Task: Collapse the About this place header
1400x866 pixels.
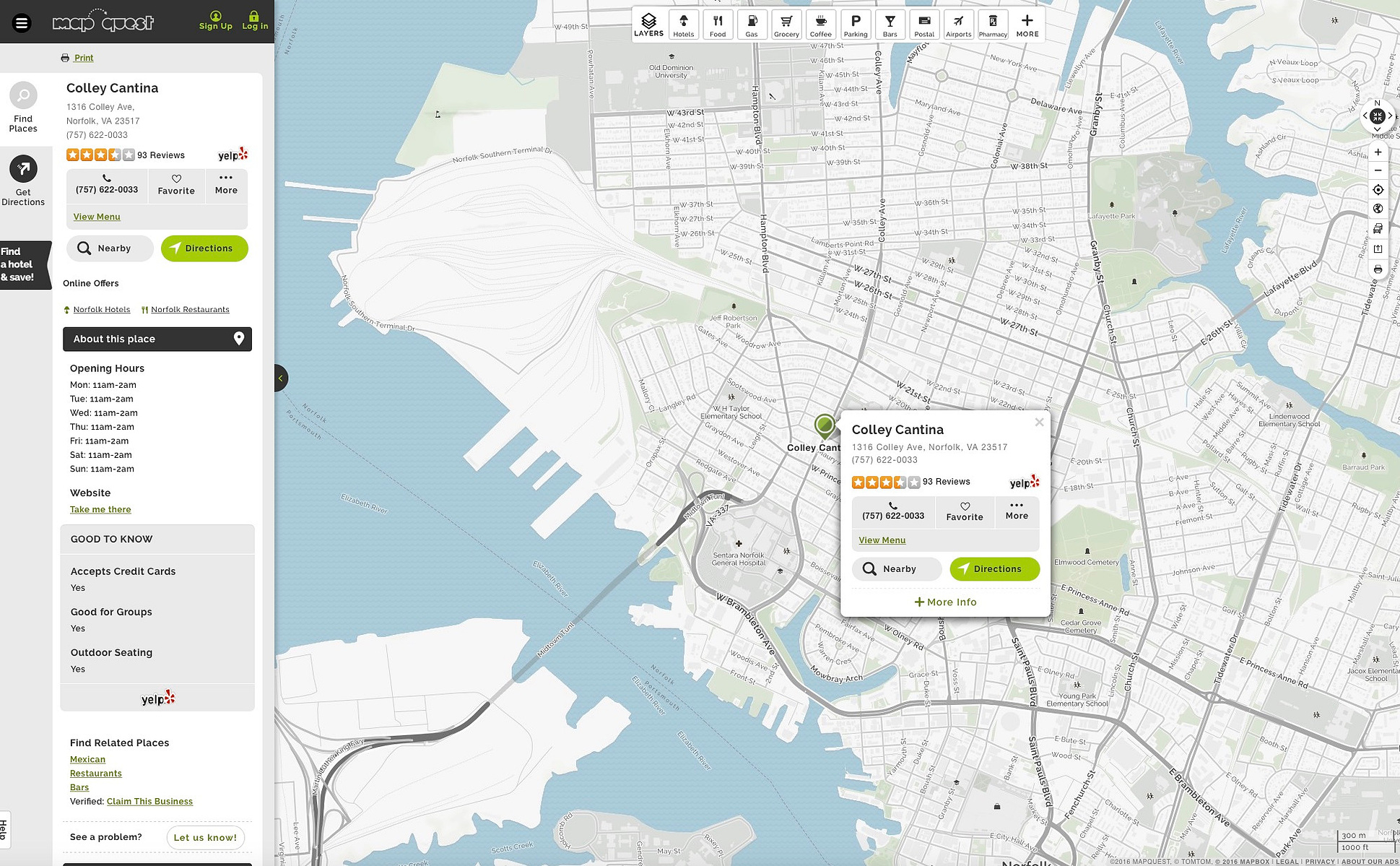Action: click(157, 339)
